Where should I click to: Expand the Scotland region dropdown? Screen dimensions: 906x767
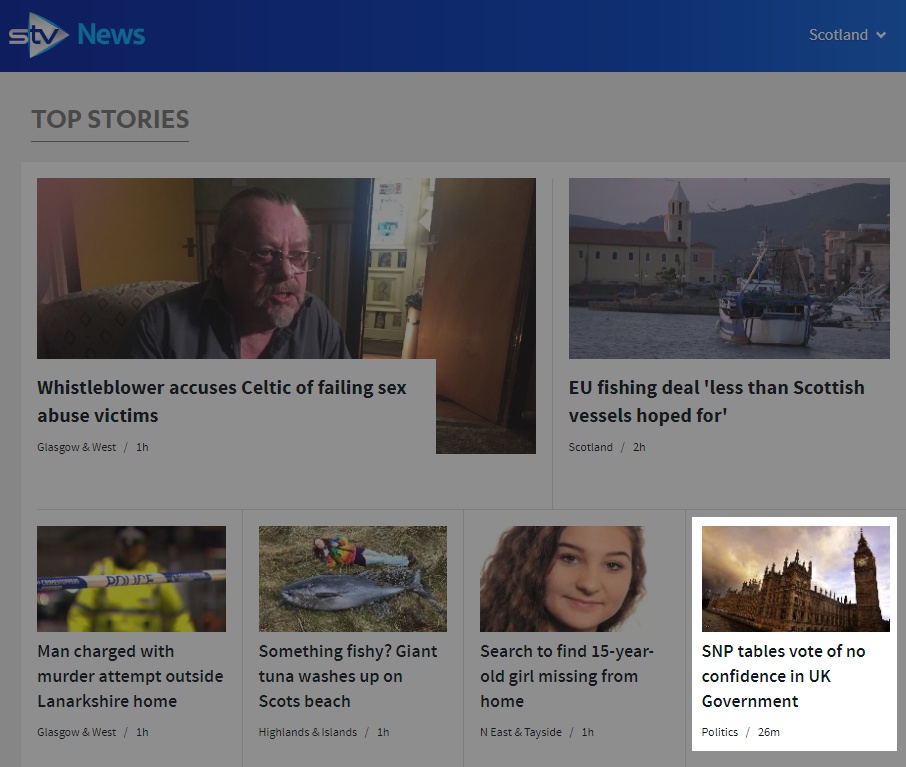click(848, 35)
